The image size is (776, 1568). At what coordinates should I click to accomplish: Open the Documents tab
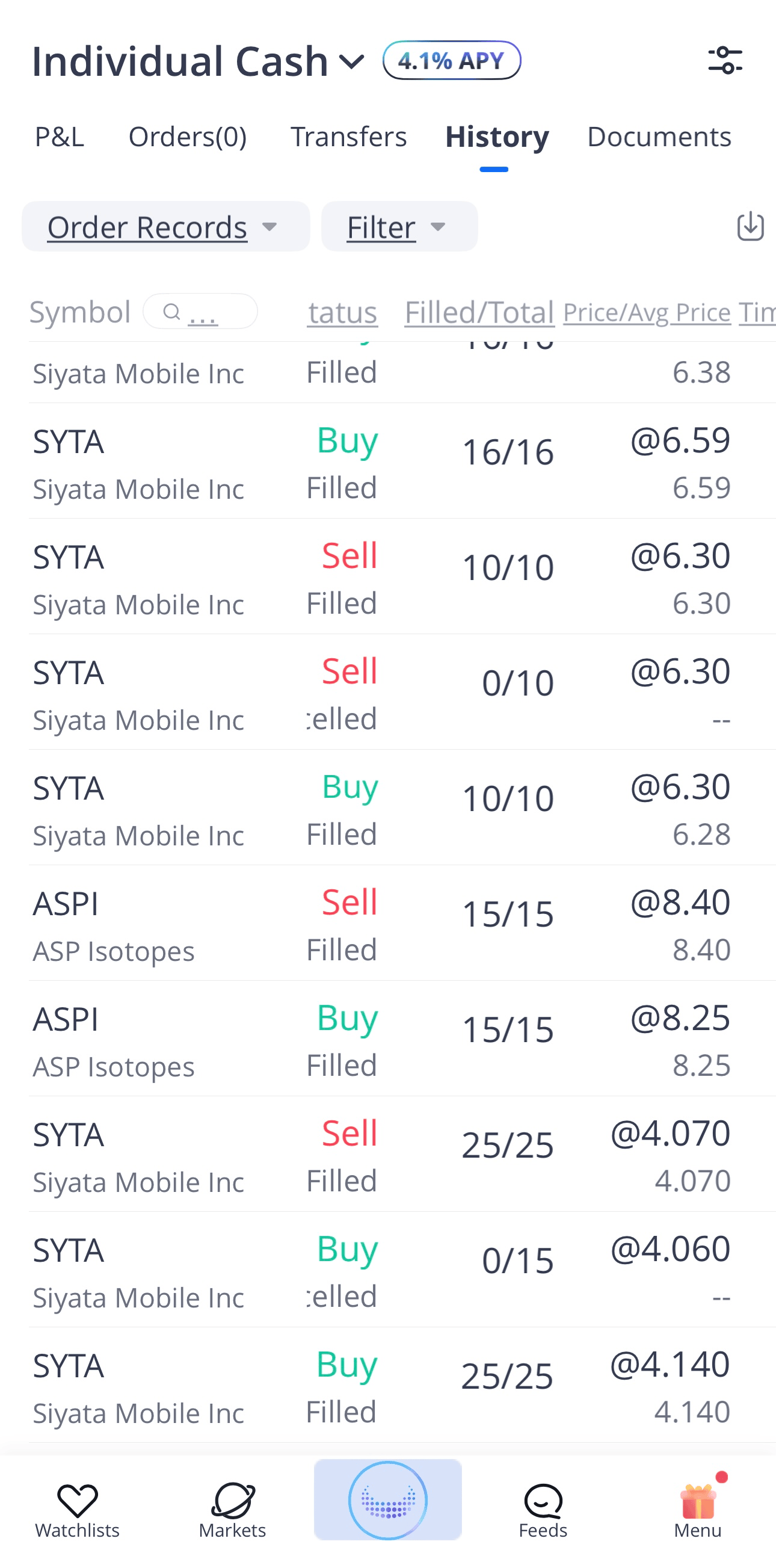click(659, 137)
